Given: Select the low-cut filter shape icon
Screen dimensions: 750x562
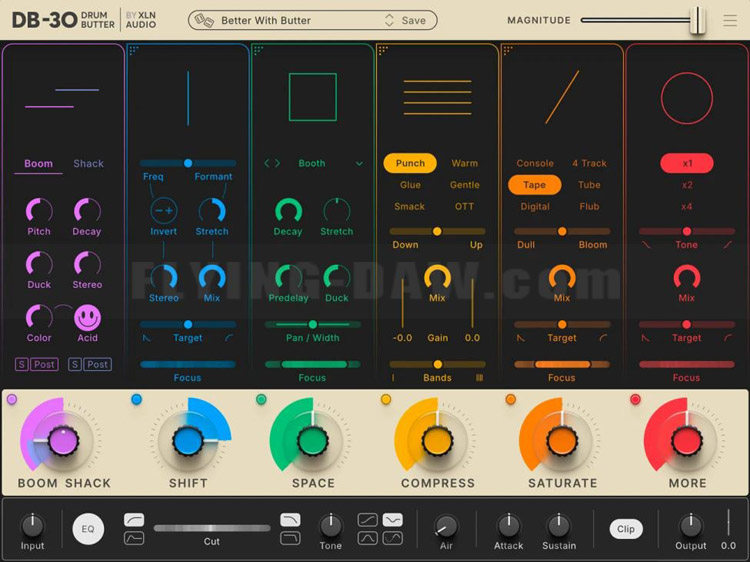Looking at the screenshot, I should click(134, 519).
